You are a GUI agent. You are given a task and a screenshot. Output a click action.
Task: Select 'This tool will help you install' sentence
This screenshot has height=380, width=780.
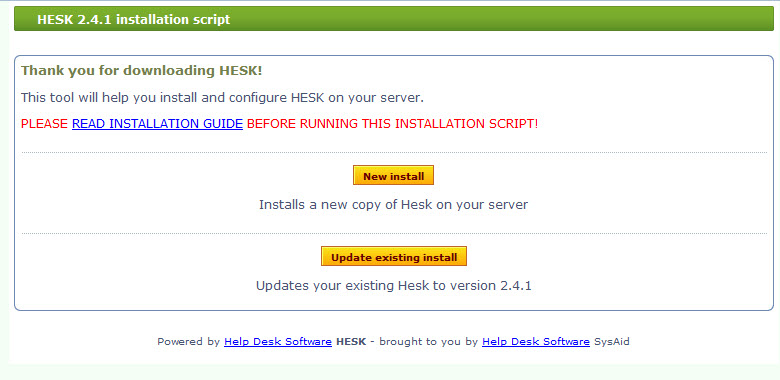(222, 98)
